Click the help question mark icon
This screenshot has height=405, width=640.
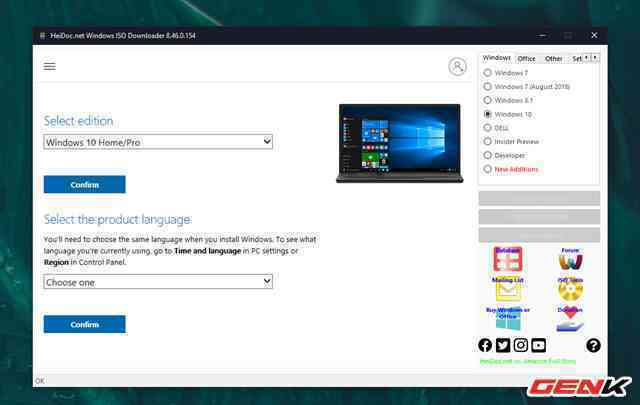593,345
